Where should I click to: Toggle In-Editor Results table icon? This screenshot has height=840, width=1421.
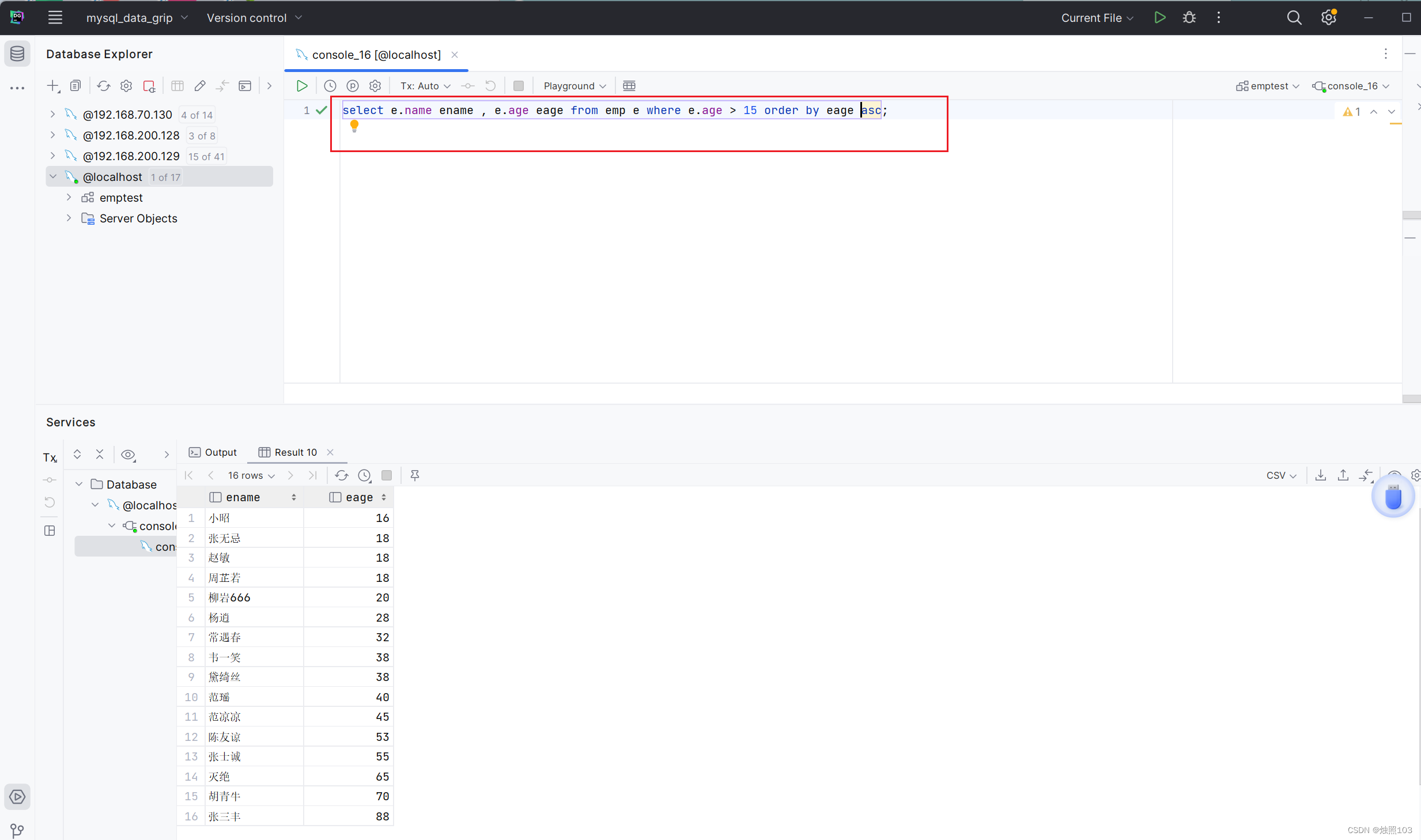pyautogui.click(x=629, y=86)
